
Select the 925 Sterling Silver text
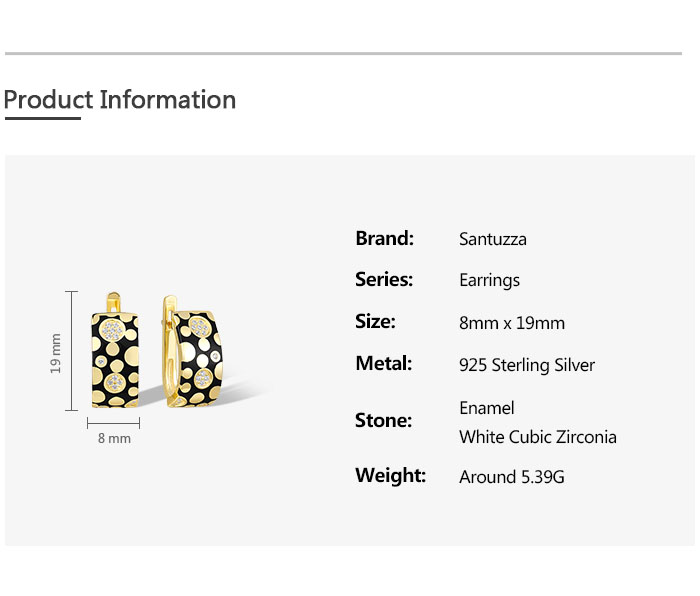(527, 365)
